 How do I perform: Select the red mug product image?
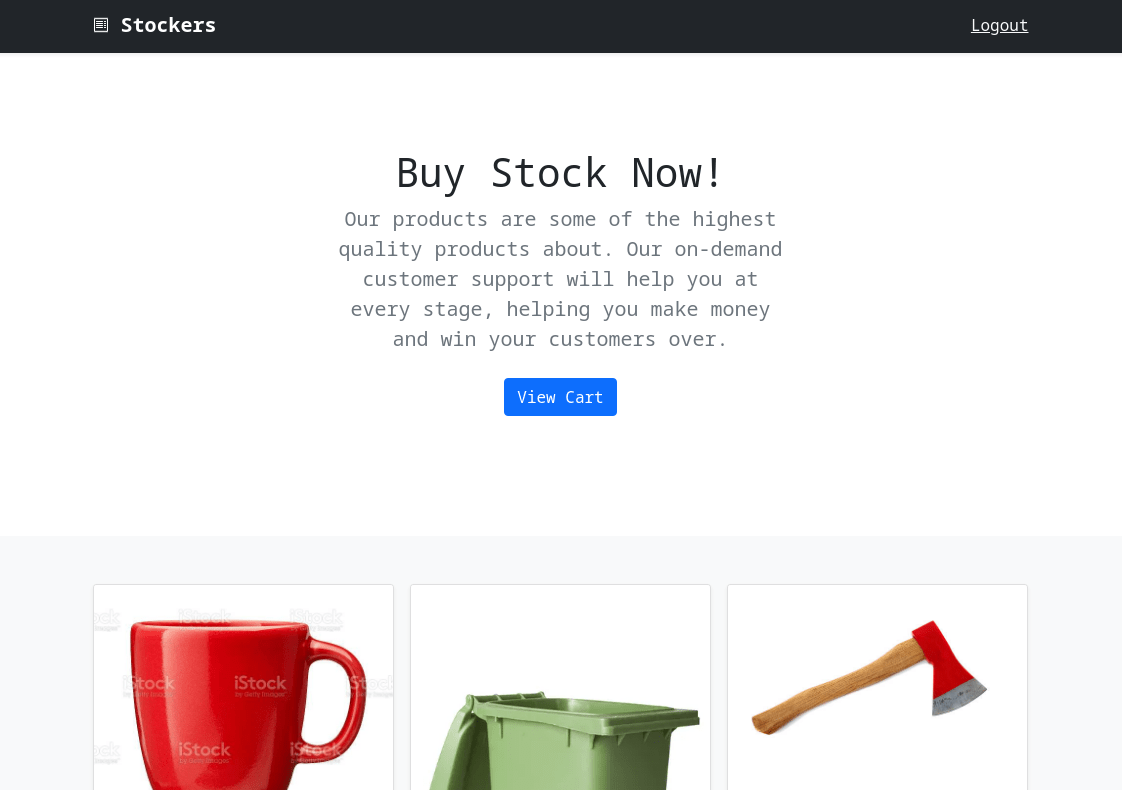tap(243, 688)
